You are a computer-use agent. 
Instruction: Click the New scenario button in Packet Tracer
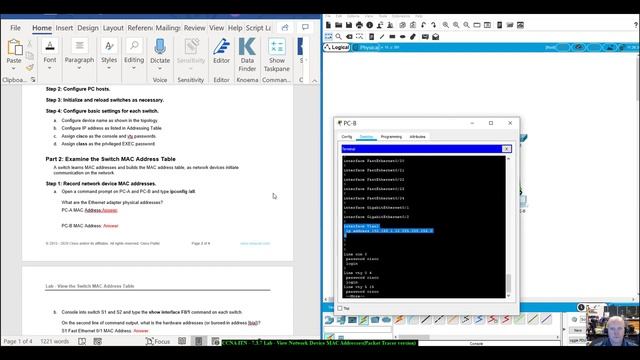pos(578,330)
